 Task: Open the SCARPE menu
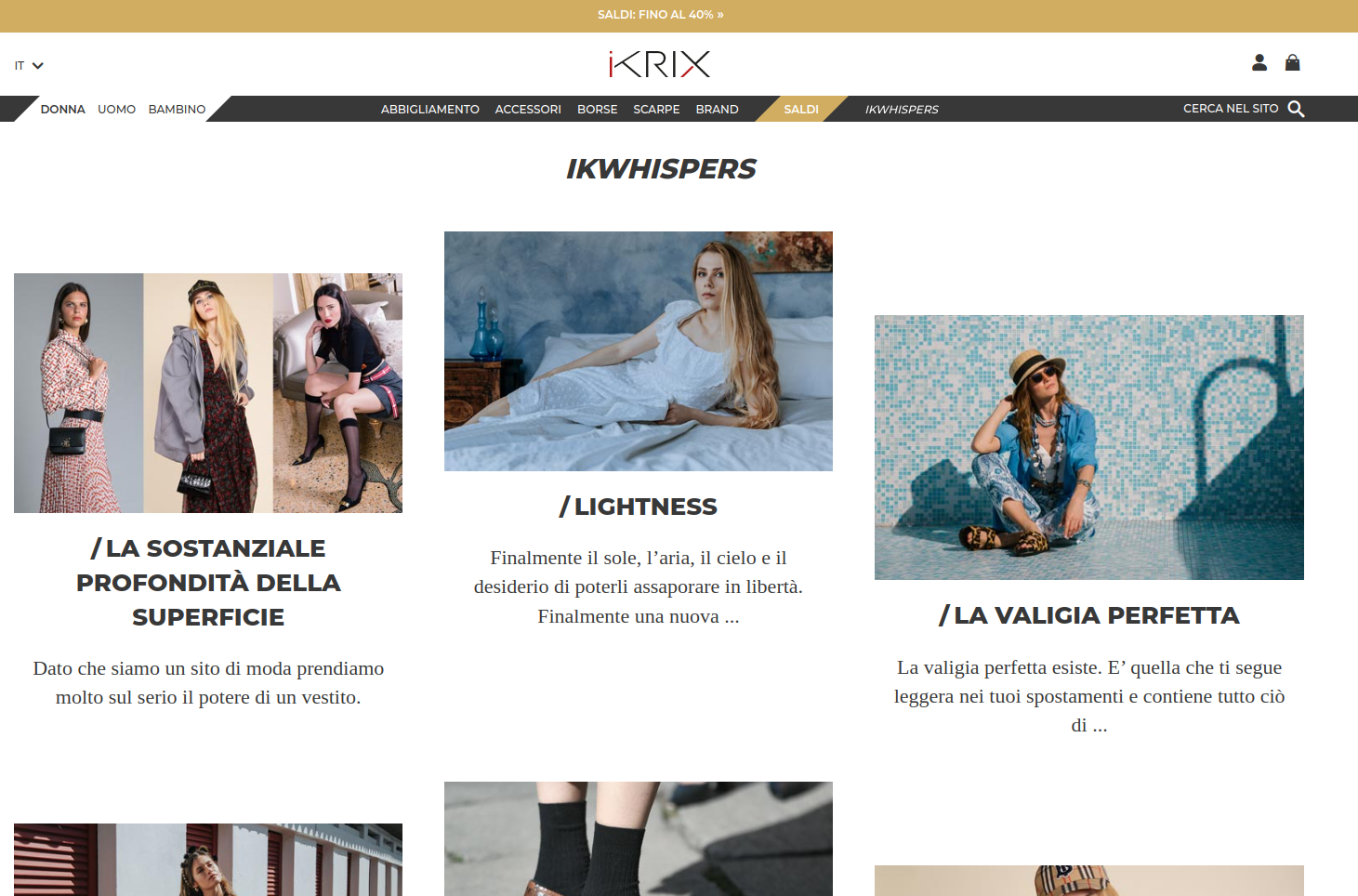(656, 109)
